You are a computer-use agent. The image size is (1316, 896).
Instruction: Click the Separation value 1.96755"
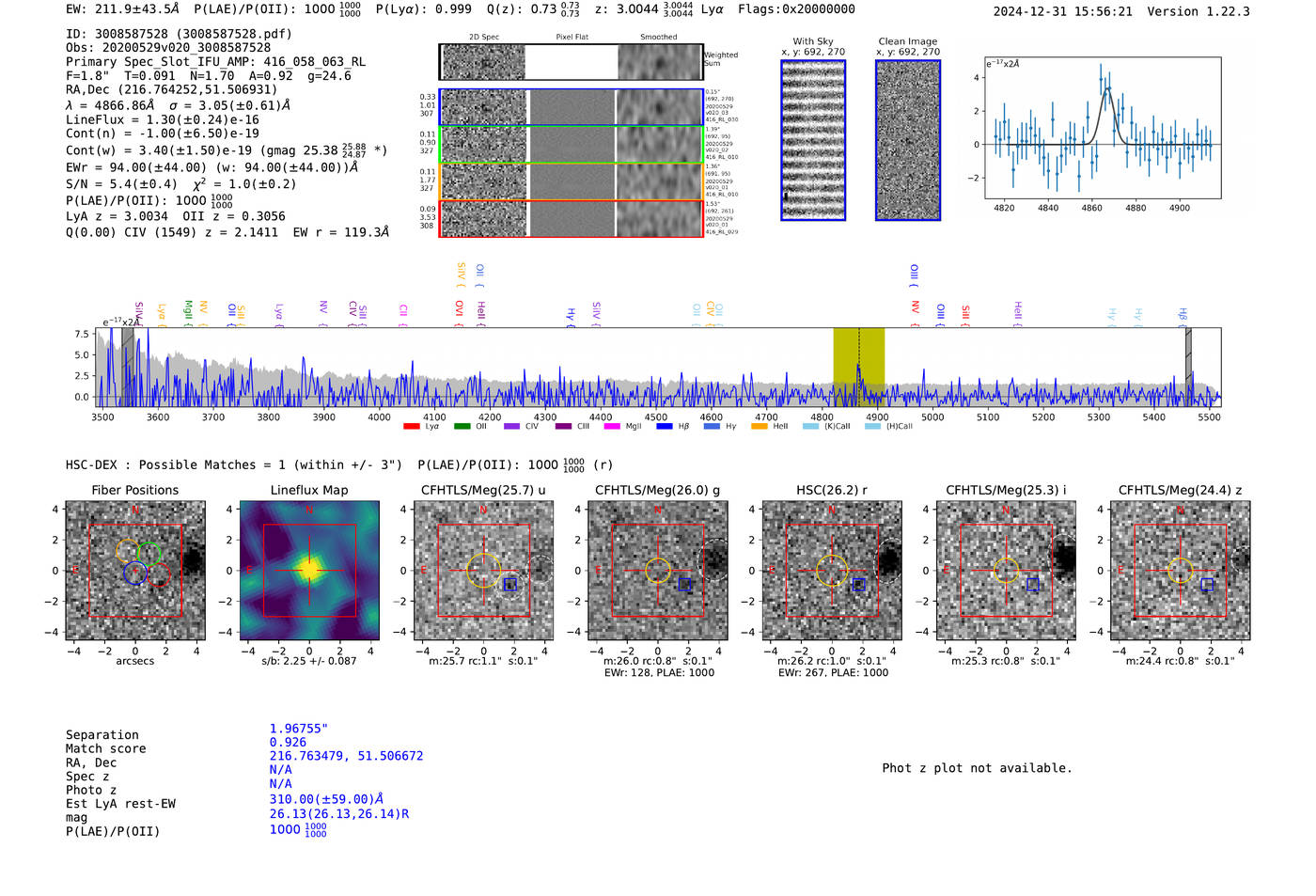pos(299,729)
